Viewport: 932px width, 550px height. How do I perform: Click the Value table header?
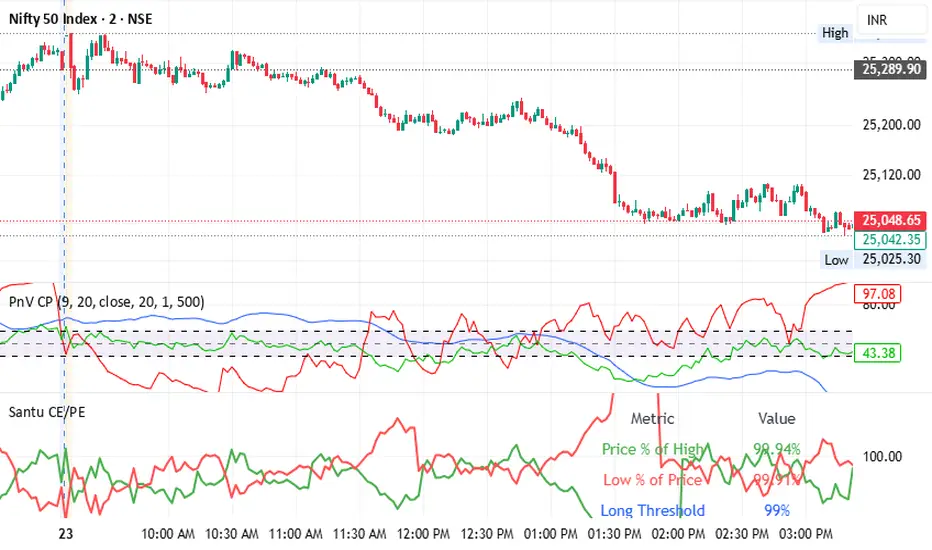776,419
